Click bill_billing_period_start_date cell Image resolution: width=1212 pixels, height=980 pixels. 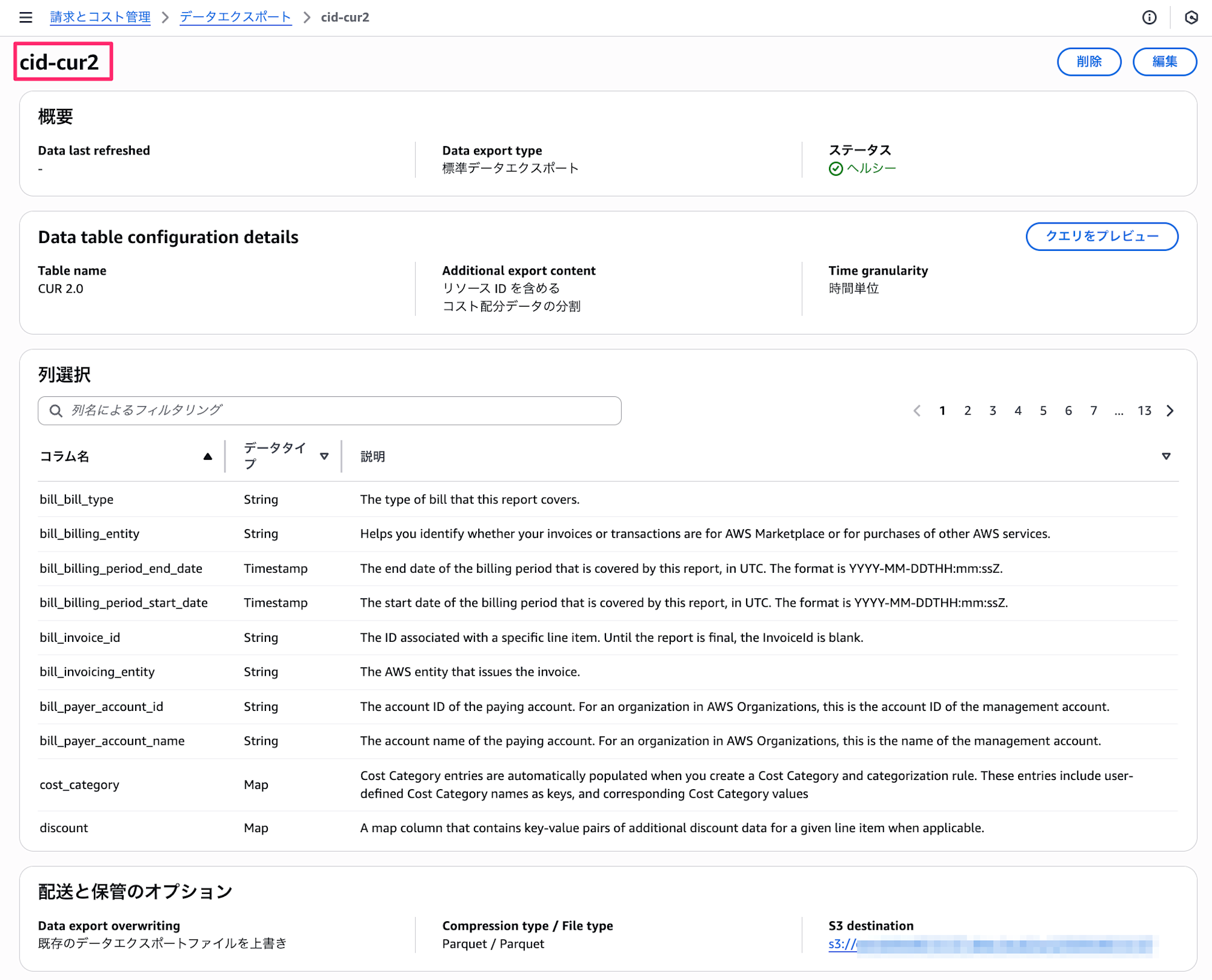click(124, 603)
